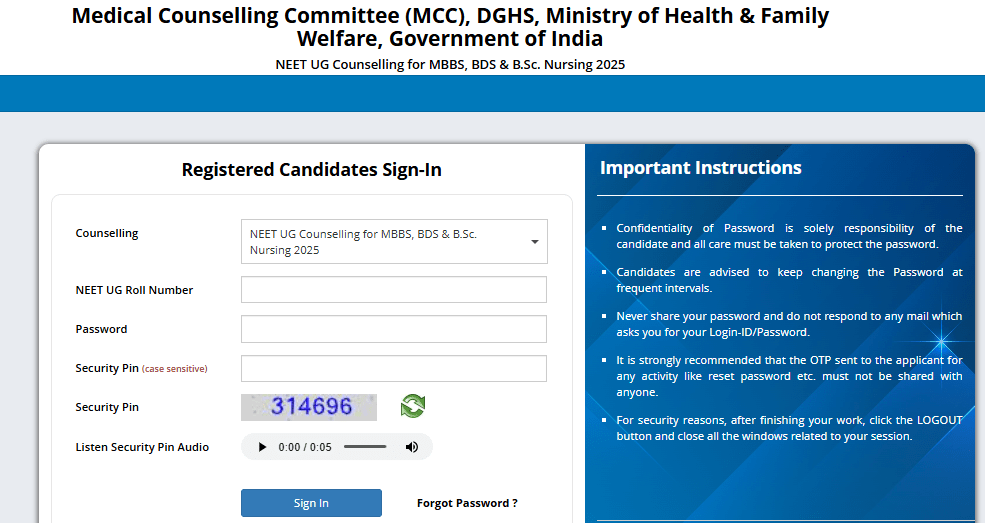Viewport: 985px width, 523px height.
Task: Click the Registered Candidates Sign-In heading
Action: coord(311,170)
